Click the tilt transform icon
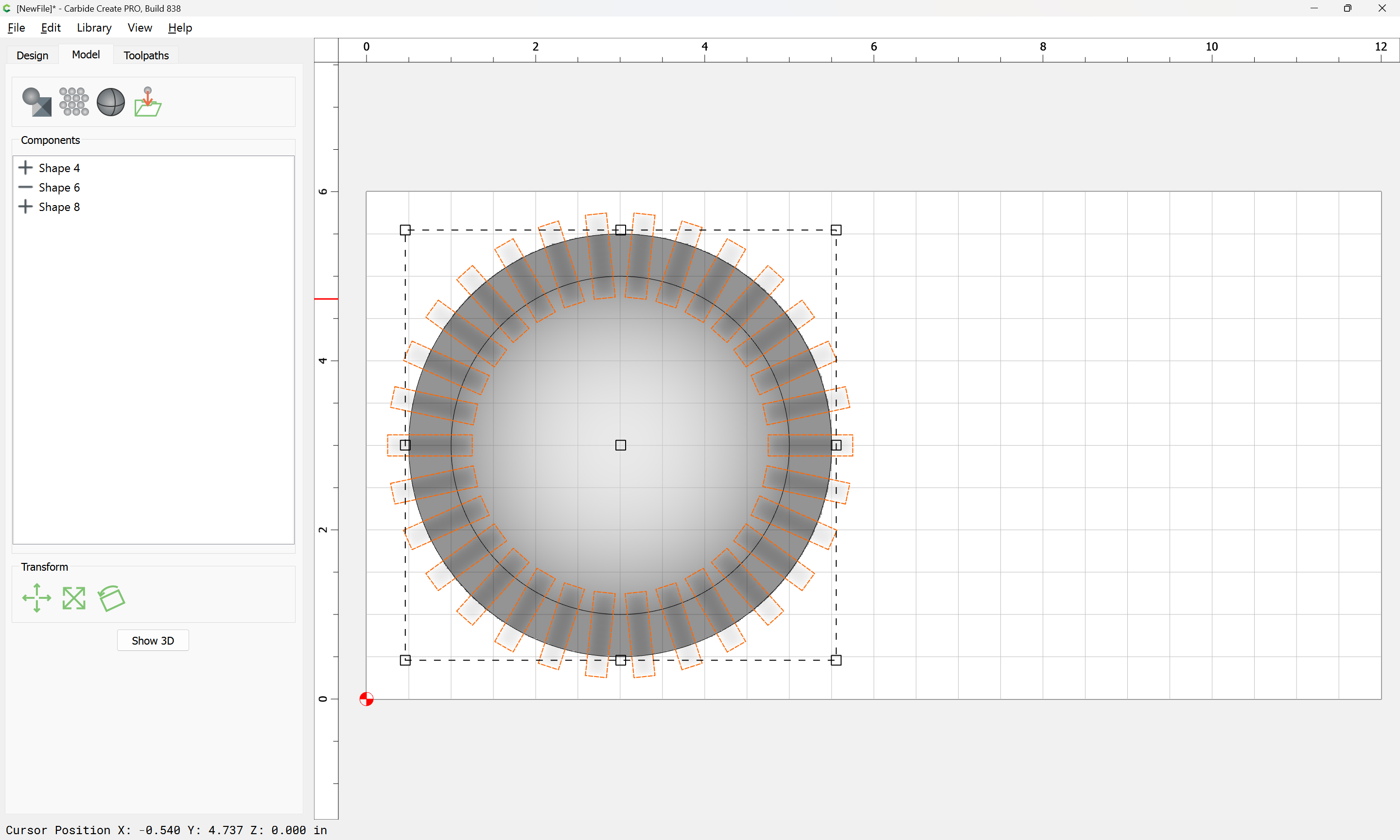 [111, 598]
